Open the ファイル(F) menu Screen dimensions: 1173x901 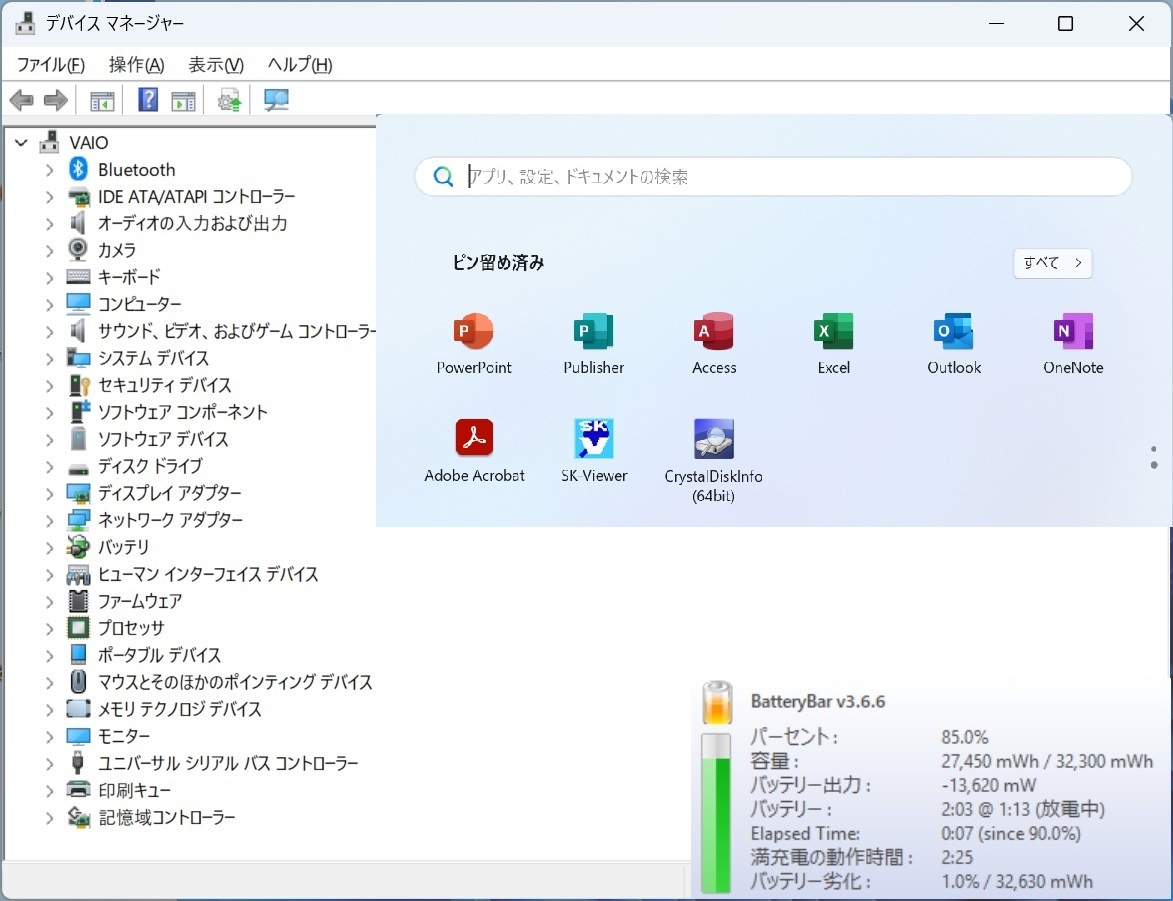coord(51,65)
